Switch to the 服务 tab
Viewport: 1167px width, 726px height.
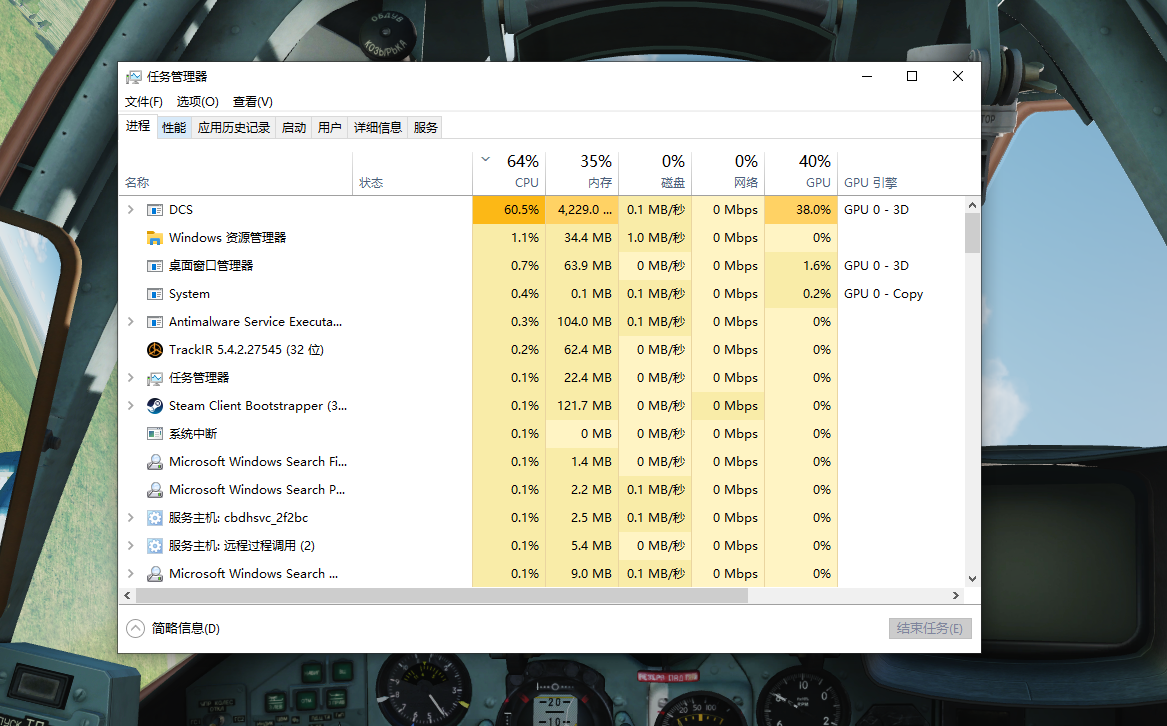coord(425,128)
